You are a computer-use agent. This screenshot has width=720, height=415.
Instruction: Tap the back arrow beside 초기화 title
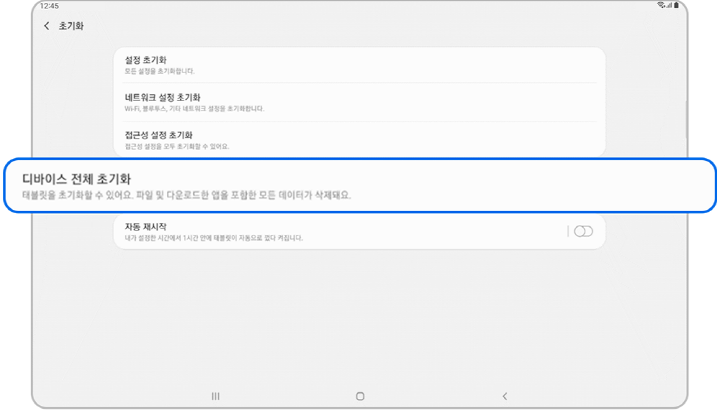[x=46, y=26]
